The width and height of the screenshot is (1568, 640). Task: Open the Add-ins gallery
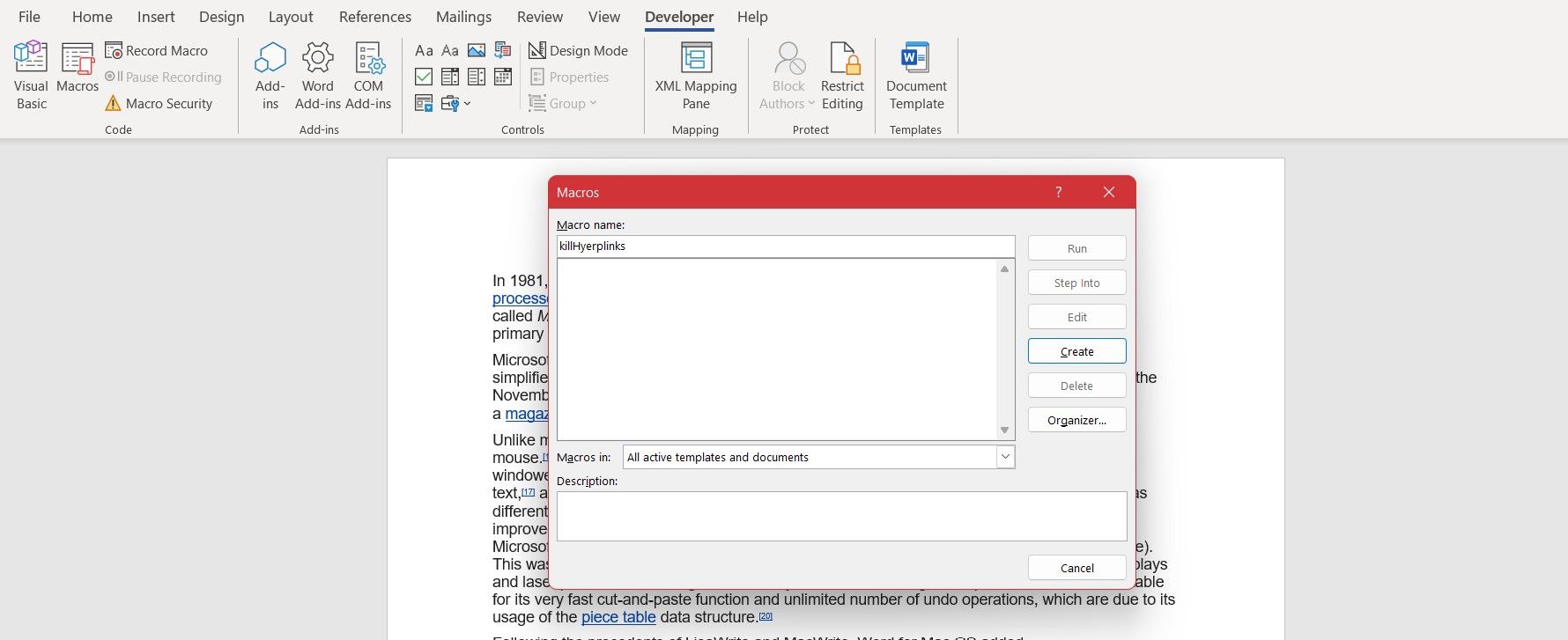[270, 77]
